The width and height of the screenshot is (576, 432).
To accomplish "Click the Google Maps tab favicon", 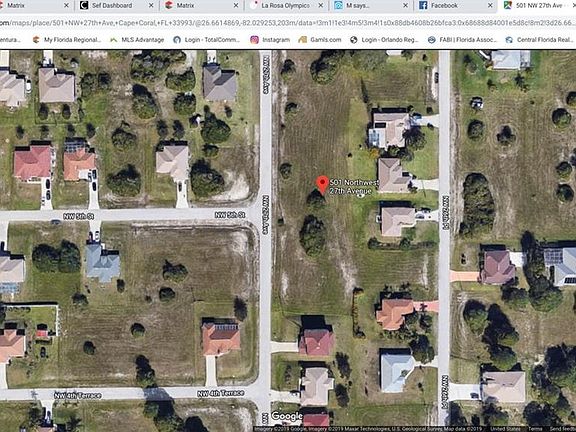I will click(508, 6).
